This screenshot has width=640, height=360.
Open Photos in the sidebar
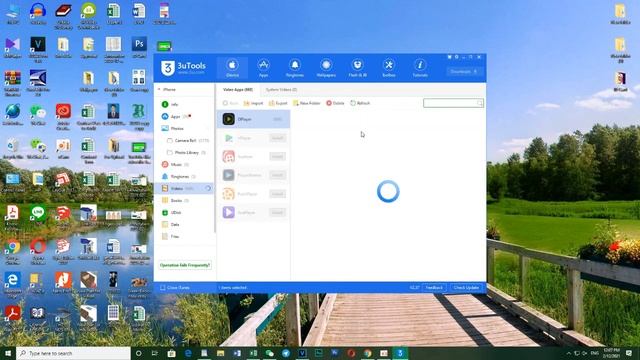(173, 128)
